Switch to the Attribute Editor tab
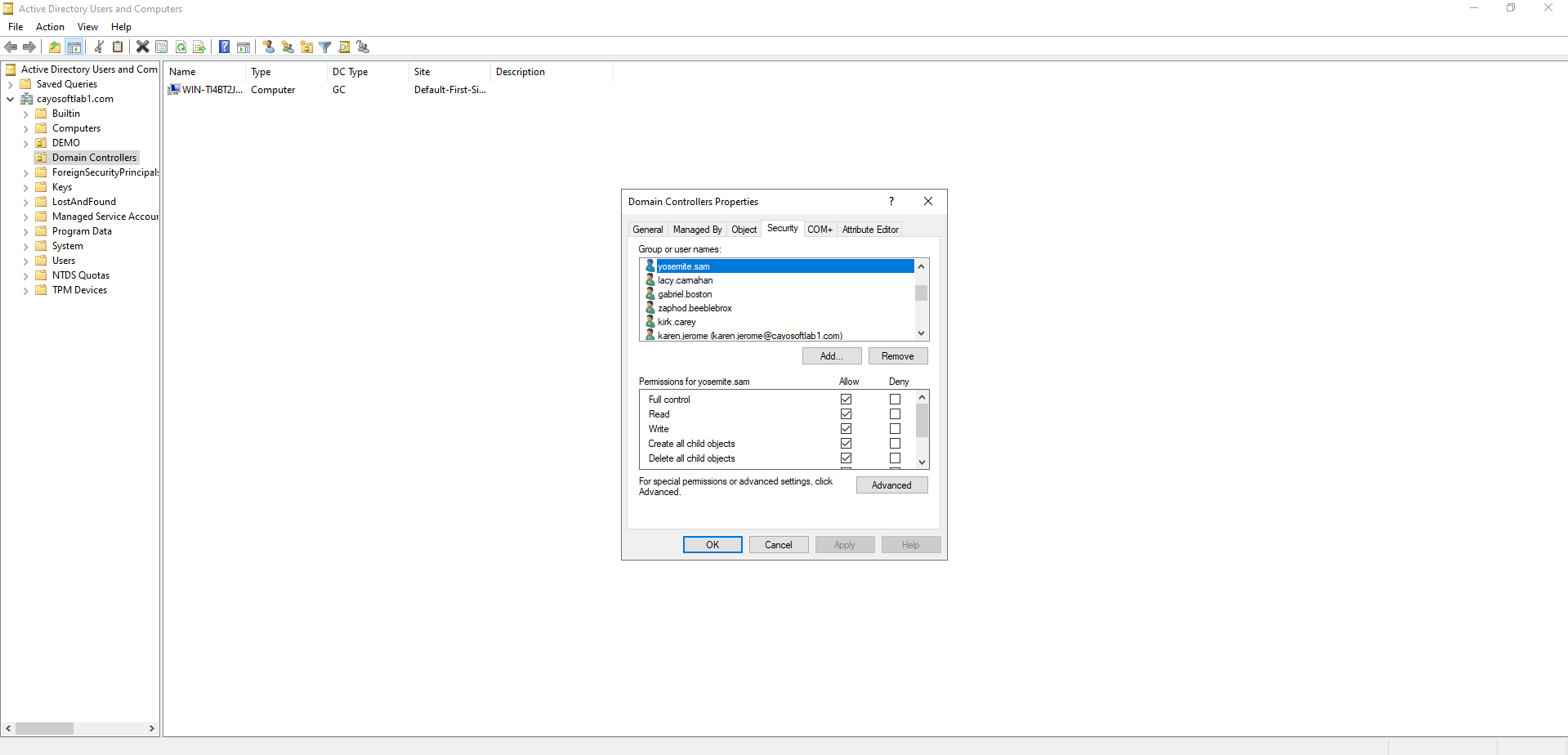Viewport: 1568px width, 755px height. point(870,230)
